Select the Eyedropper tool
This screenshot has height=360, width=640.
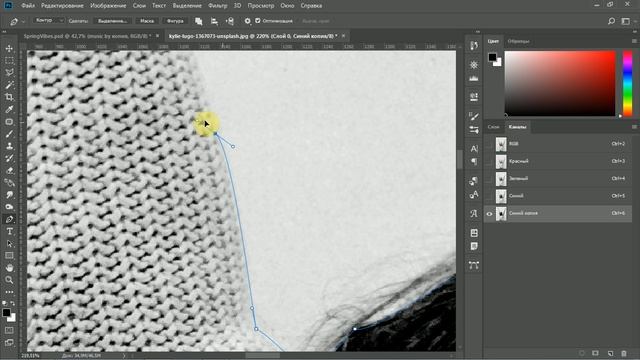click(x=9, y=109)
